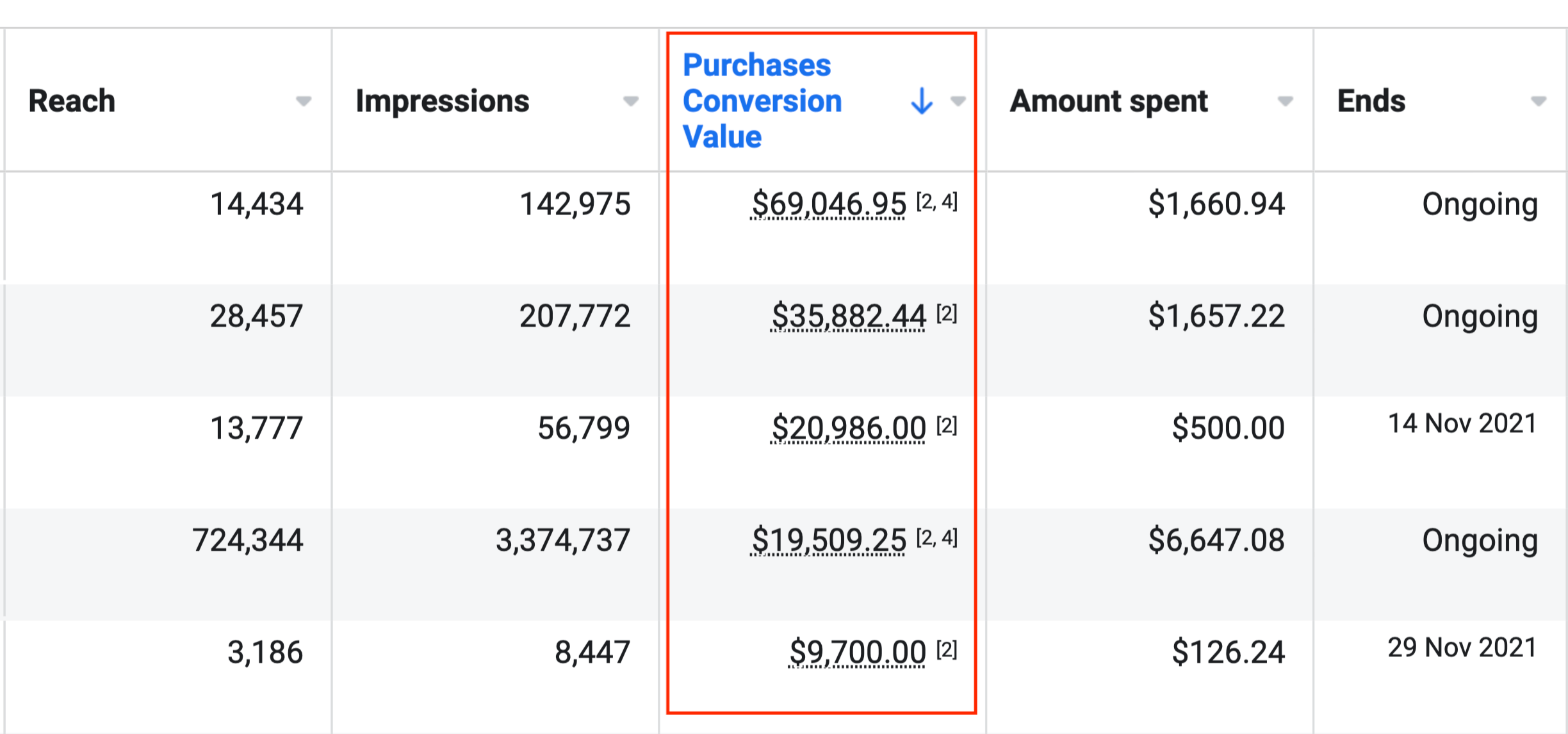This screenshot has width=1568, height=734.
Task: Click the $20,986.00 conversion value
Action: pyautogui.click(x=848, y=428)
